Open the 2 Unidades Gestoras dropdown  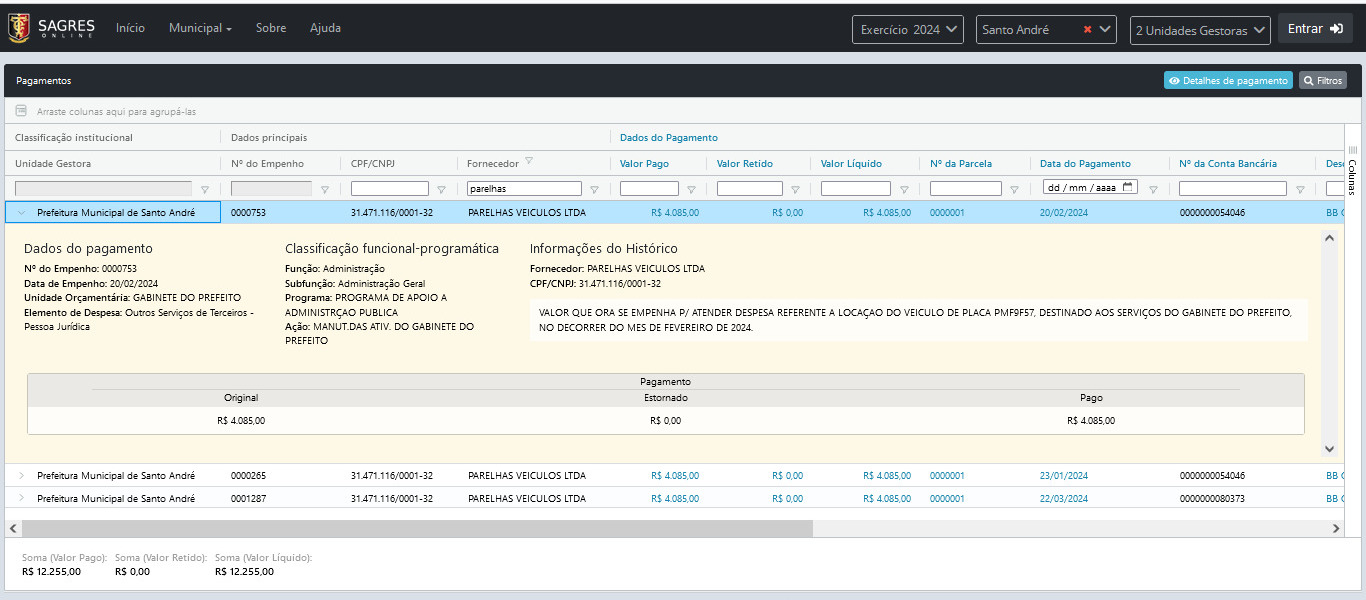coord(1199,30)
